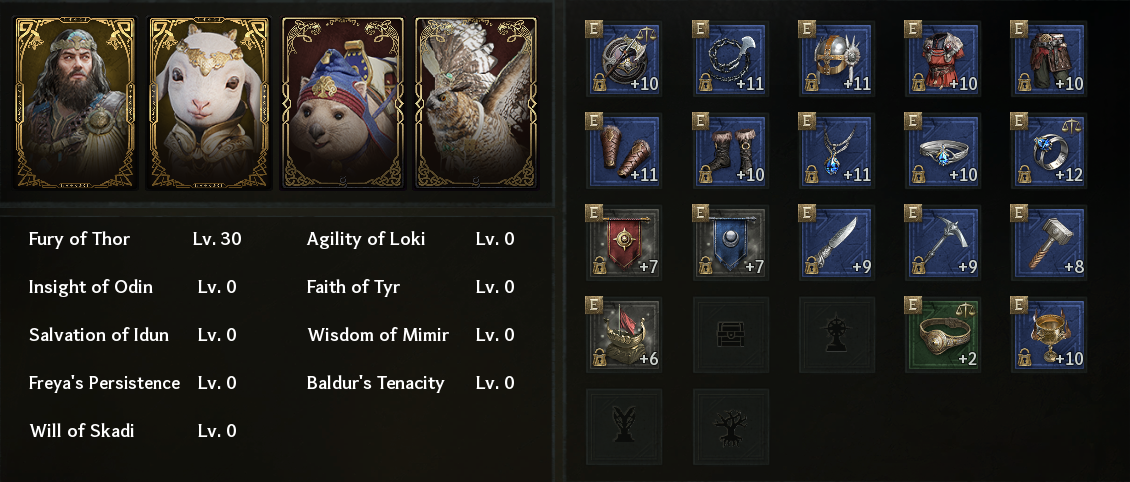Click the hammer tool item
Image resolution: width=1130 pixels, height=482 pixels.
click(x=1049, y=242)
